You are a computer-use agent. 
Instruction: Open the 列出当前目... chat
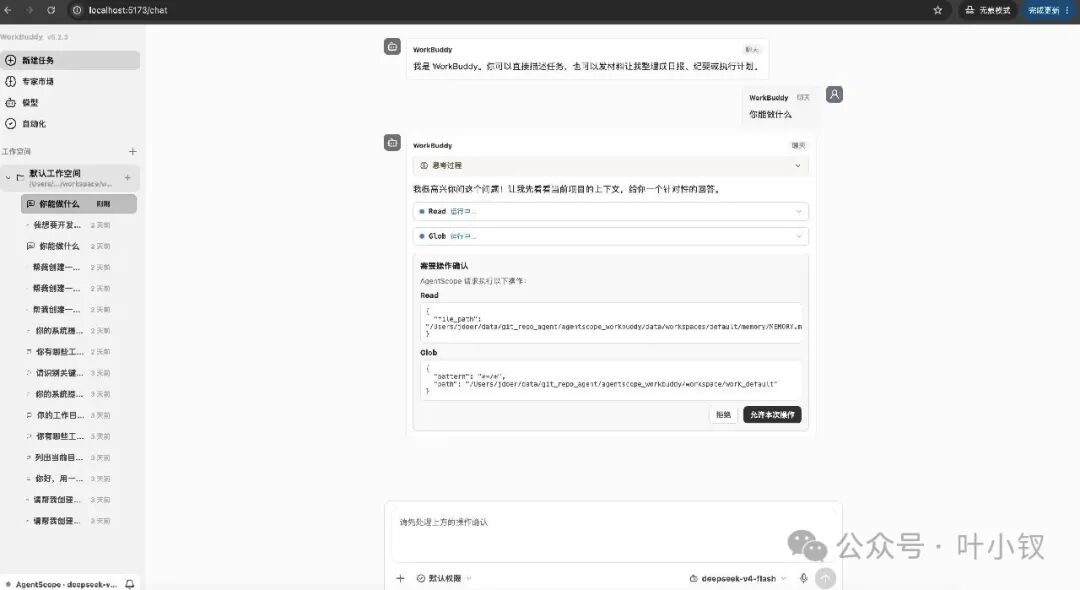point(79,458)
